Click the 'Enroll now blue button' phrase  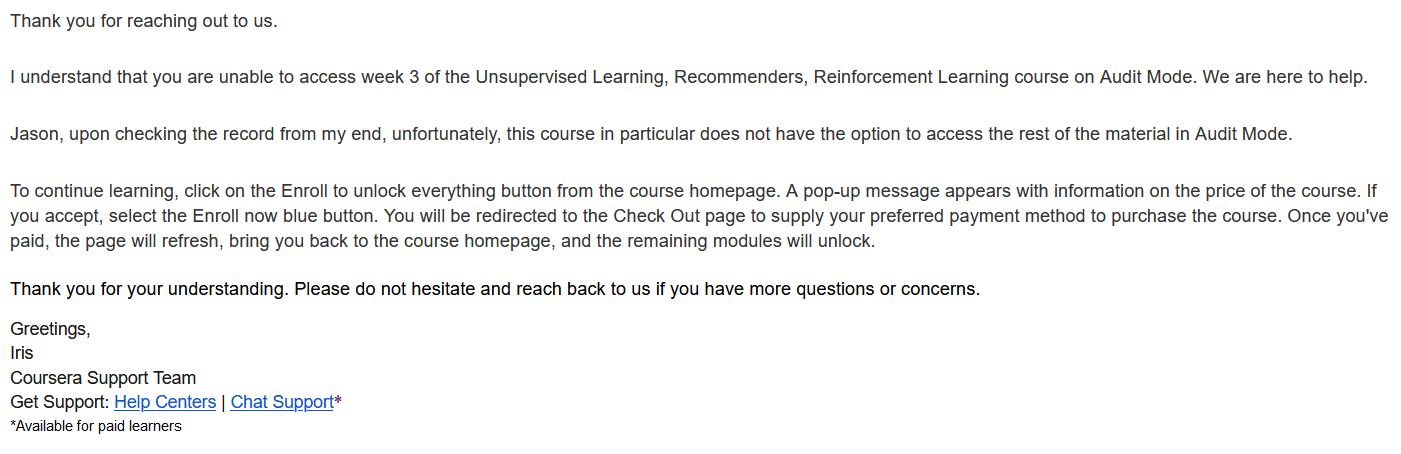tap(293, 216)
